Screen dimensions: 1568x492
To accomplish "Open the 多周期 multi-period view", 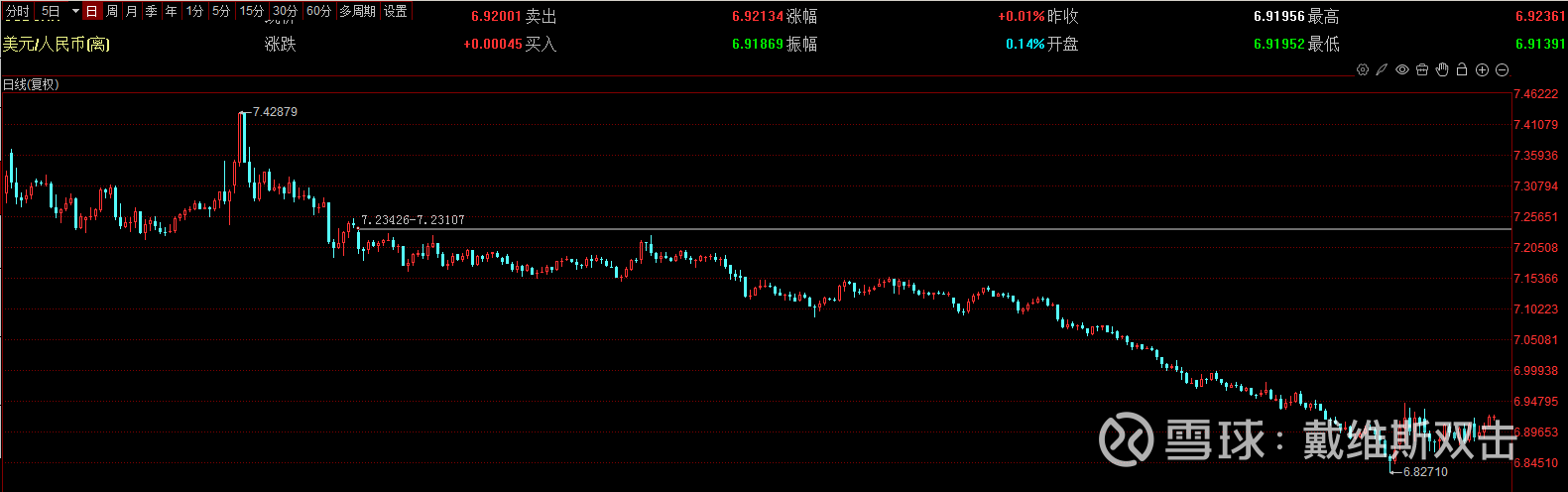I will [357, 11].
